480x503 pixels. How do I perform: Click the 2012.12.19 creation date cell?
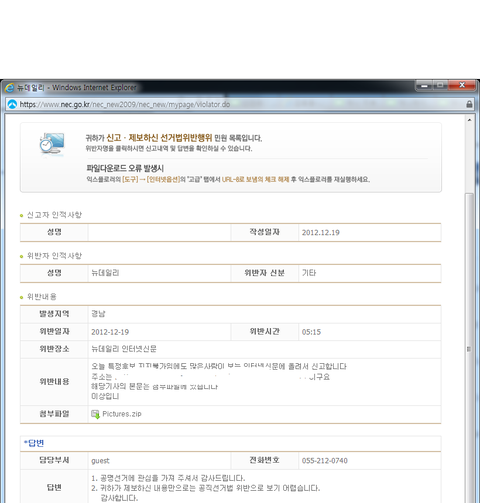[x=369, y=232]
